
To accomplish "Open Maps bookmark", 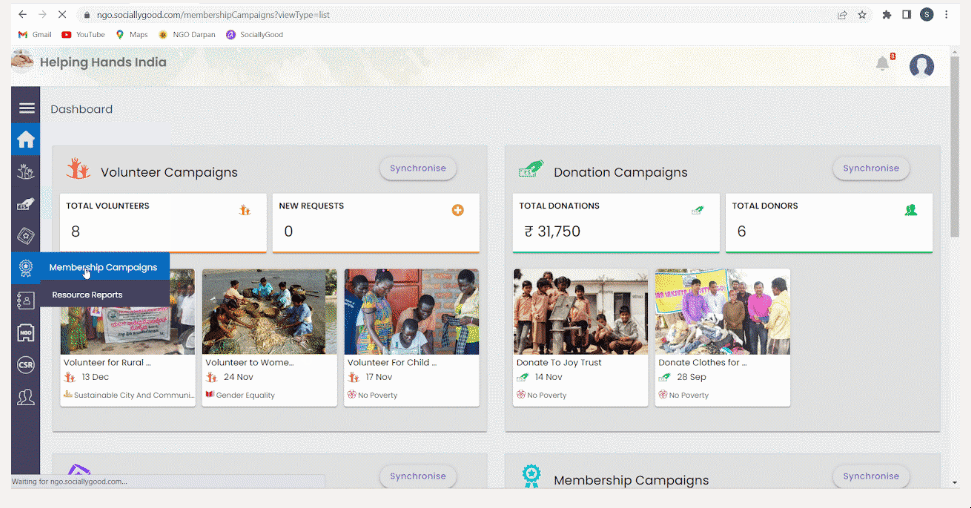I will 132,35.
